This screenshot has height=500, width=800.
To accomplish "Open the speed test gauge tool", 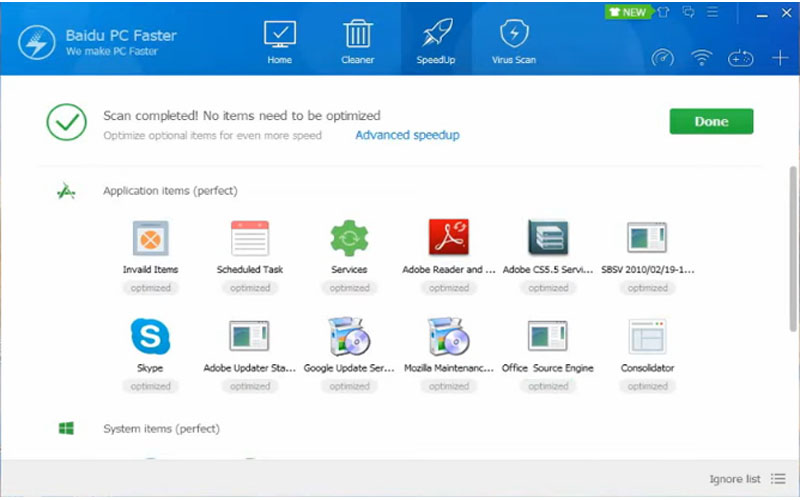I will (663, 58).
